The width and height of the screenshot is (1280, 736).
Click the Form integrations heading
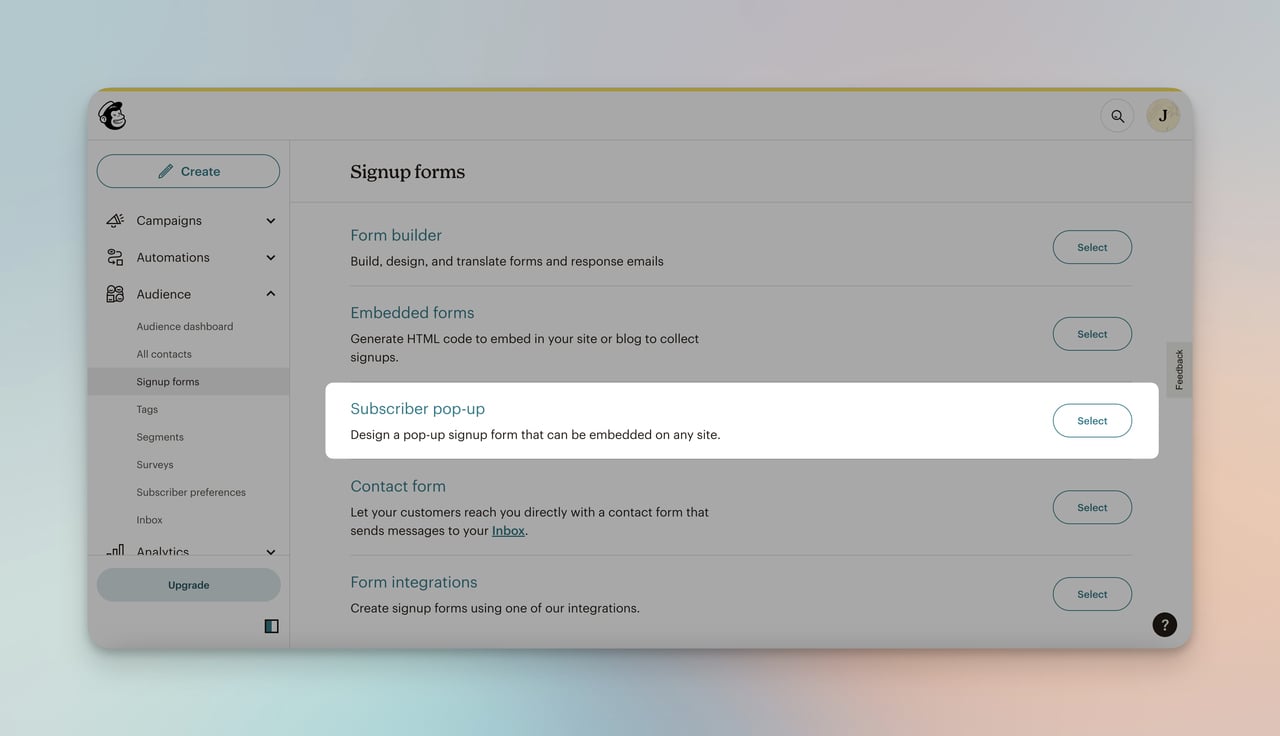(414, 582)
